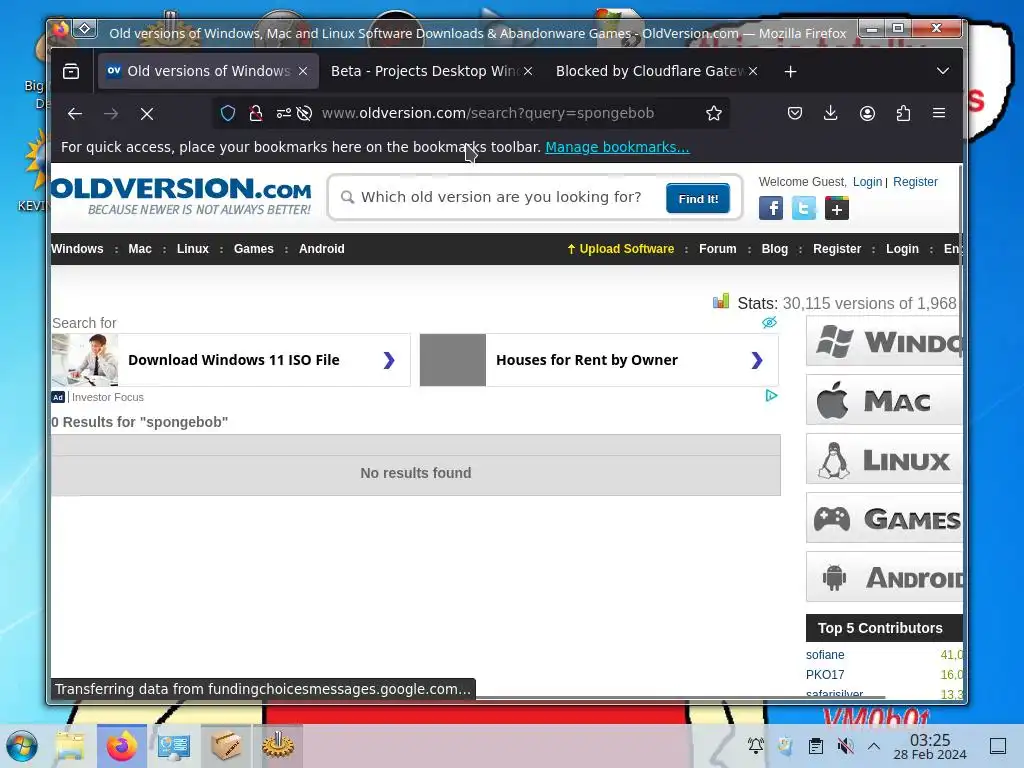The image size is (1024, 768).
Task: Show site security padlock info
Action: pyautogui.click(x=255, y=113)
